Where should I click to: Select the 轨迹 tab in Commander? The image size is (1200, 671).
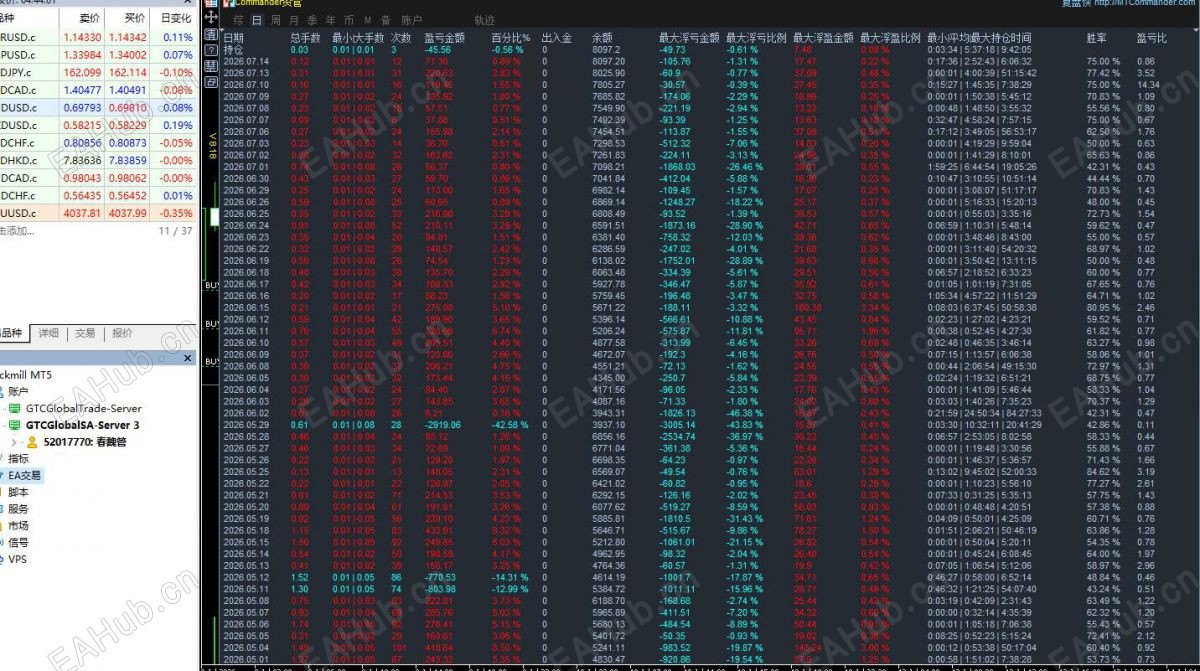point(485,20)
